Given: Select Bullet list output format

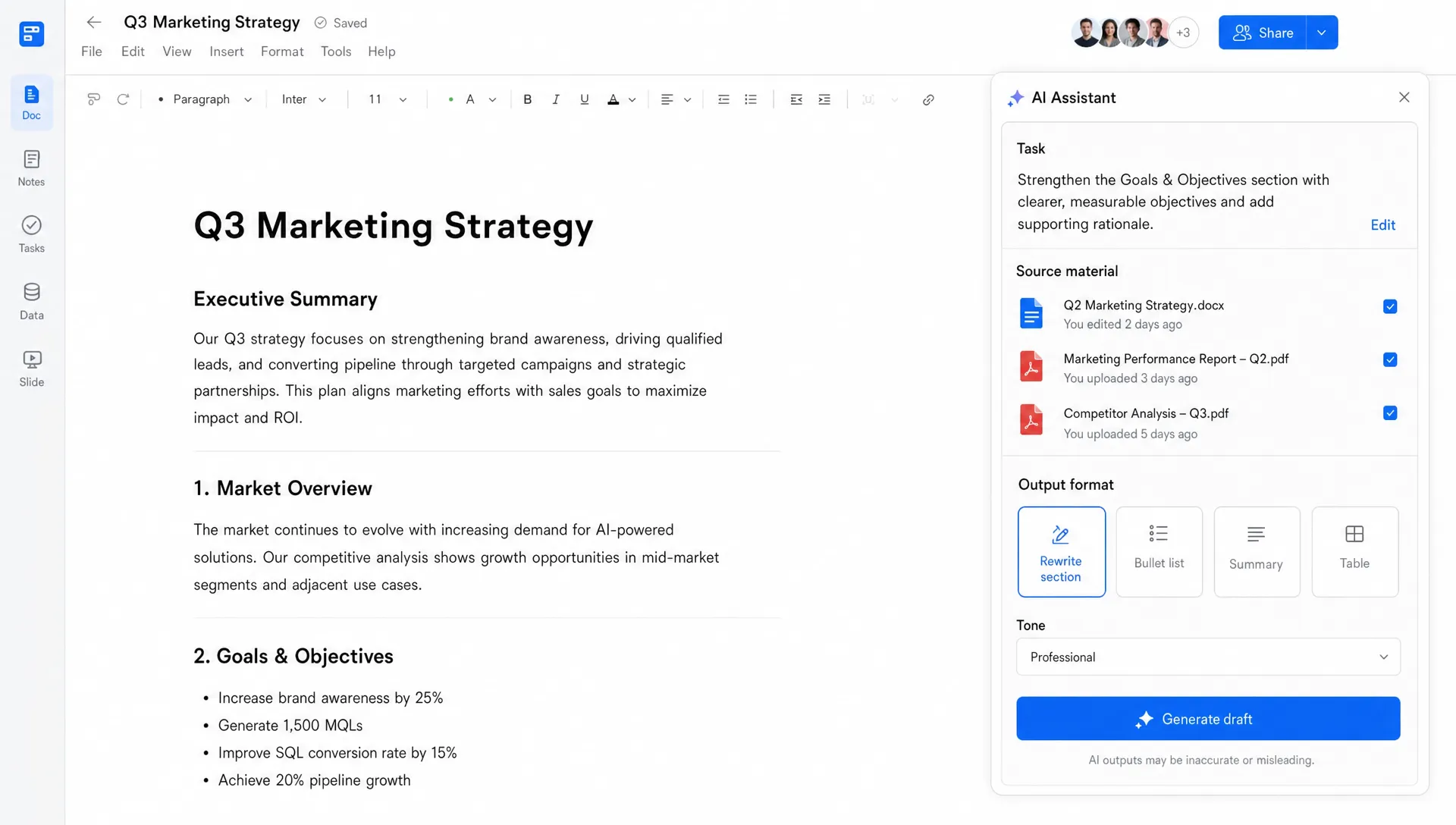Looking at the screenshot, I should tap(1159, 552).
